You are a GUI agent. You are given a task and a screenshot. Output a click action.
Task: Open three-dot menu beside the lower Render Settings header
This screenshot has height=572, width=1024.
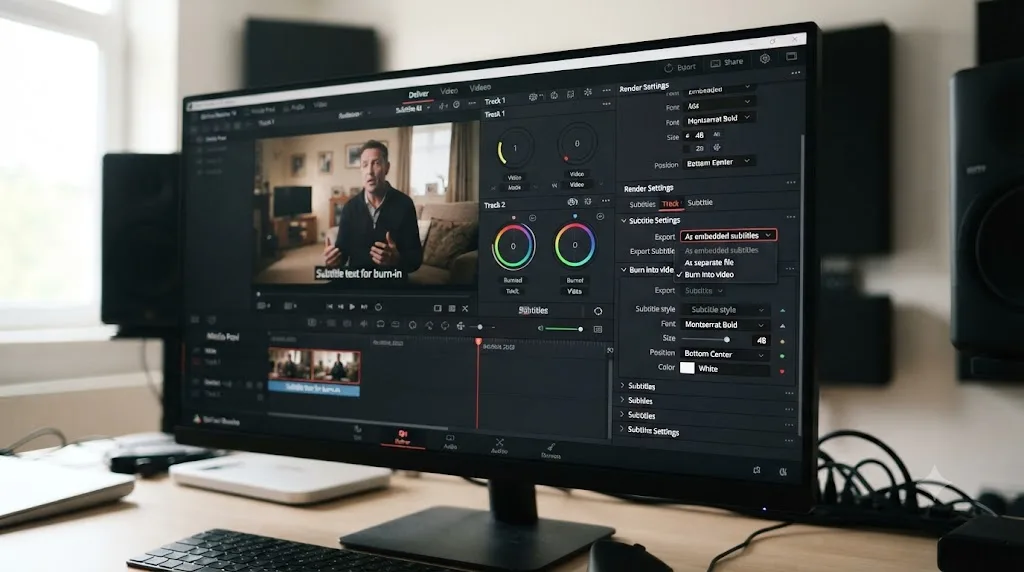click(x=791, y=183)
